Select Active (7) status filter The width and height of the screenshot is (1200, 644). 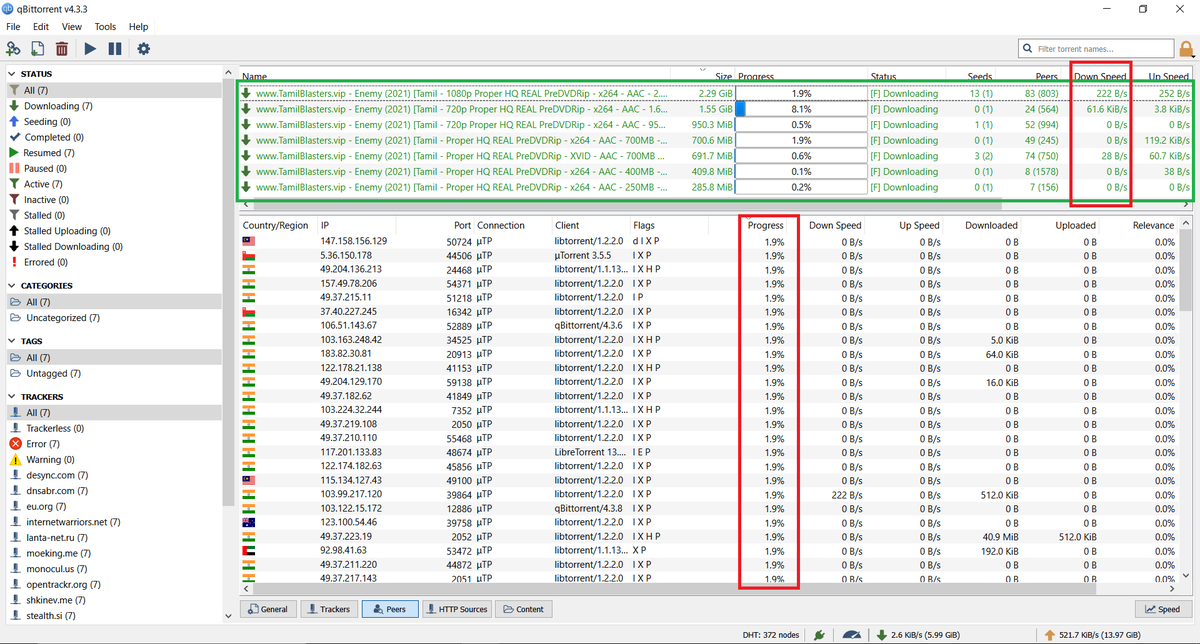112,184
